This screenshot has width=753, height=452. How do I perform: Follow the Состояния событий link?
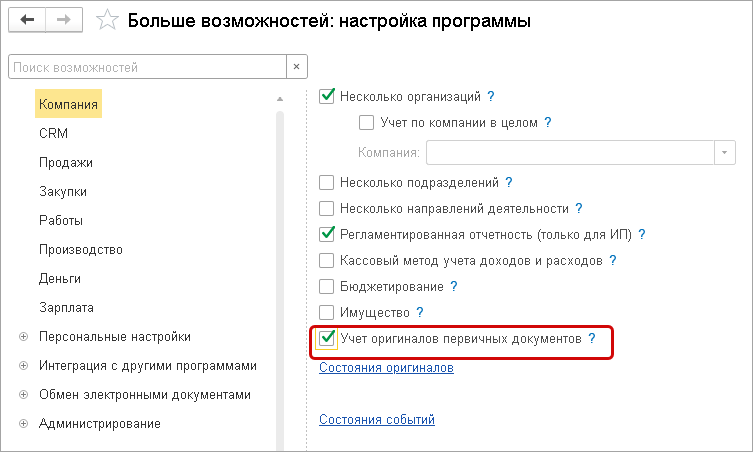click(x=377, y=420)
